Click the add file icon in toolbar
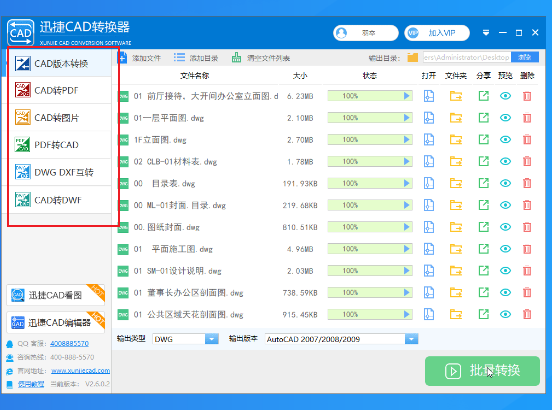Image resolution: width=552 pixels, height=410 pixels. pos(122,58)
